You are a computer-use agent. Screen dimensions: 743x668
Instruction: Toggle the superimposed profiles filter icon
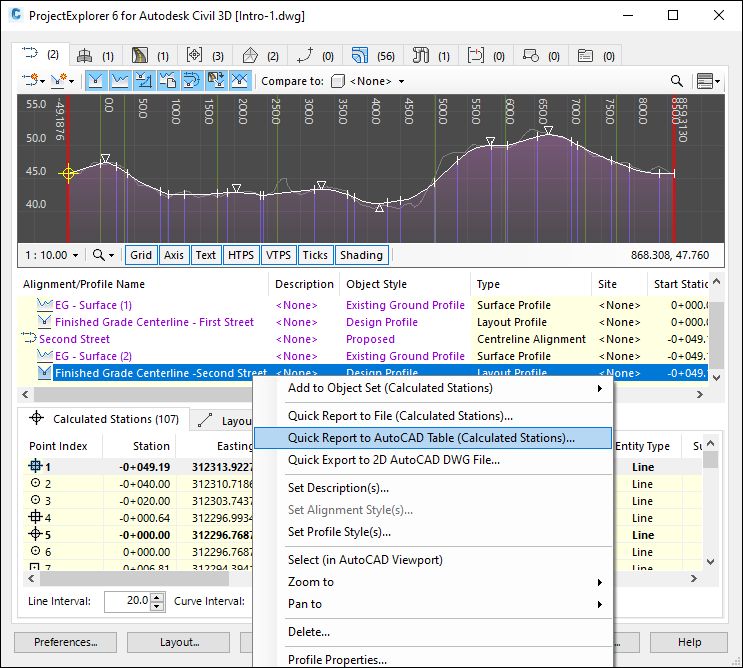click(144, 81)
